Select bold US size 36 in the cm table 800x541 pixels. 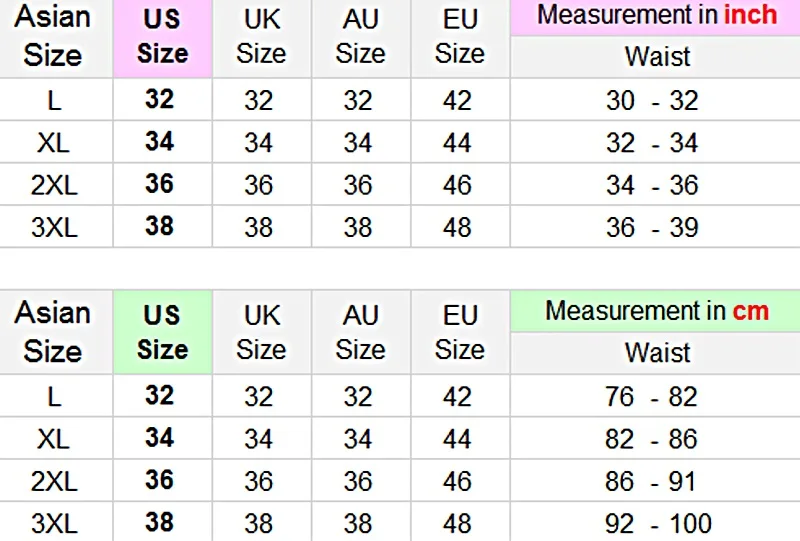[160, 480]
